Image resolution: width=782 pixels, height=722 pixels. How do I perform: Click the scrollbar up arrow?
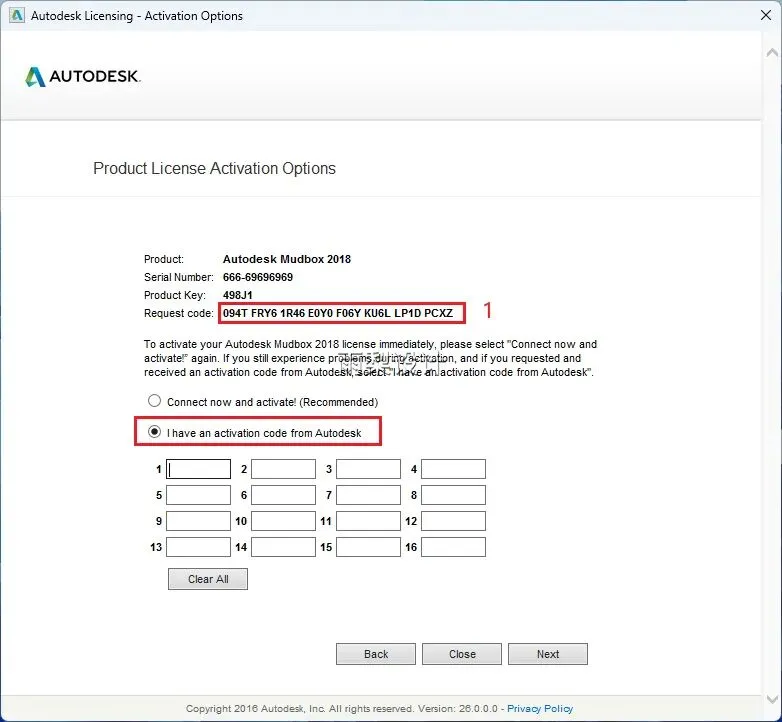[x=772, y=52]
